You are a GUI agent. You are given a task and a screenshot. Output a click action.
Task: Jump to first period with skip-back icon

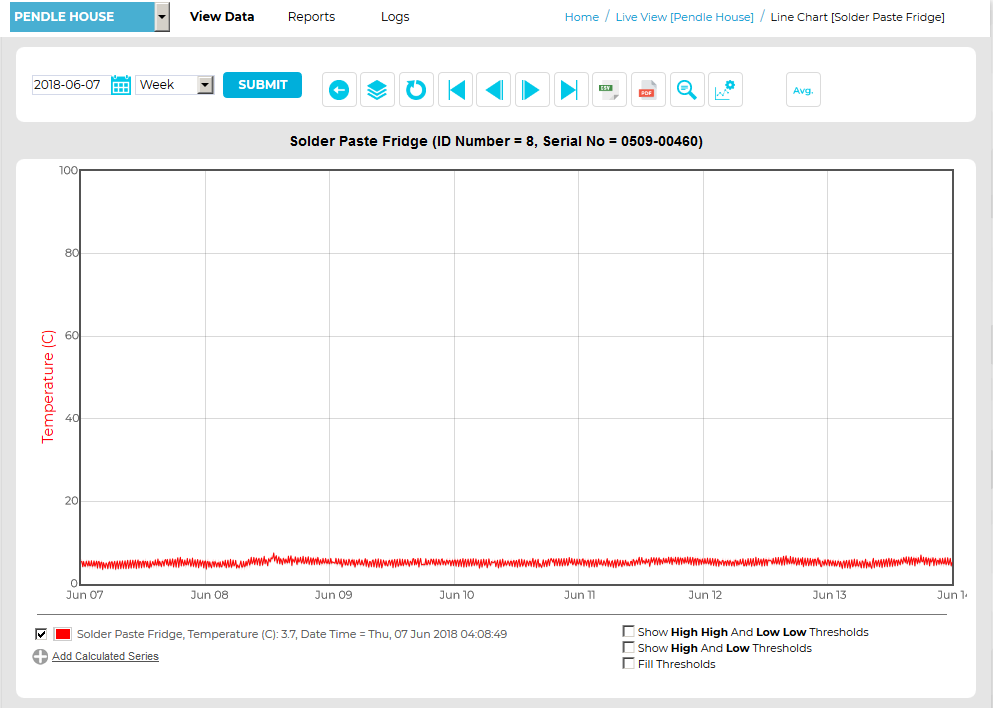pos(455,90)
